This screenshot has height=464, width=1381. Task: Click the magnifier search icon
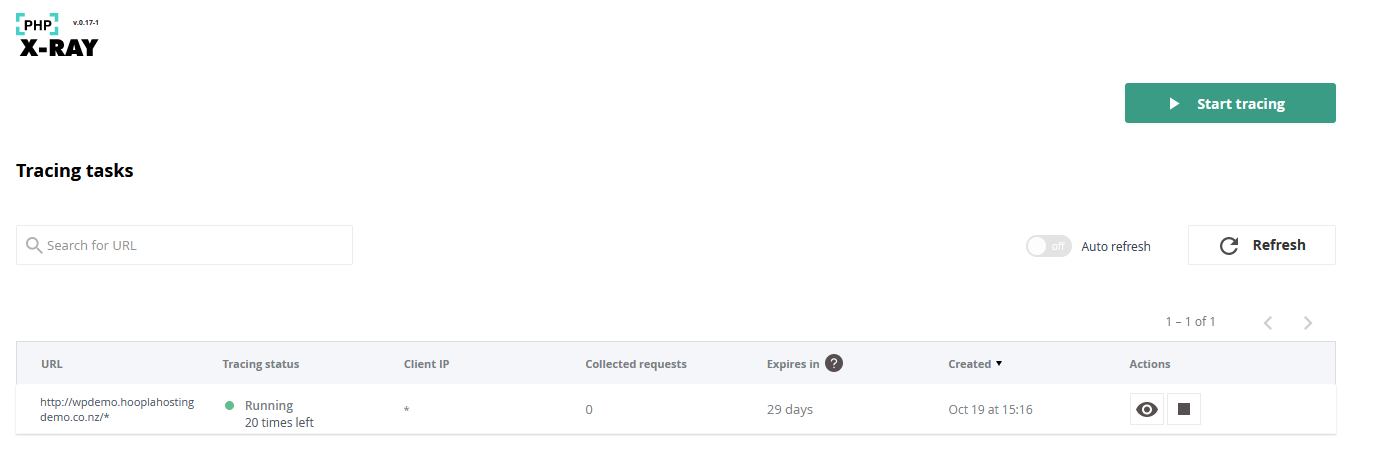(x=34, y=245)
